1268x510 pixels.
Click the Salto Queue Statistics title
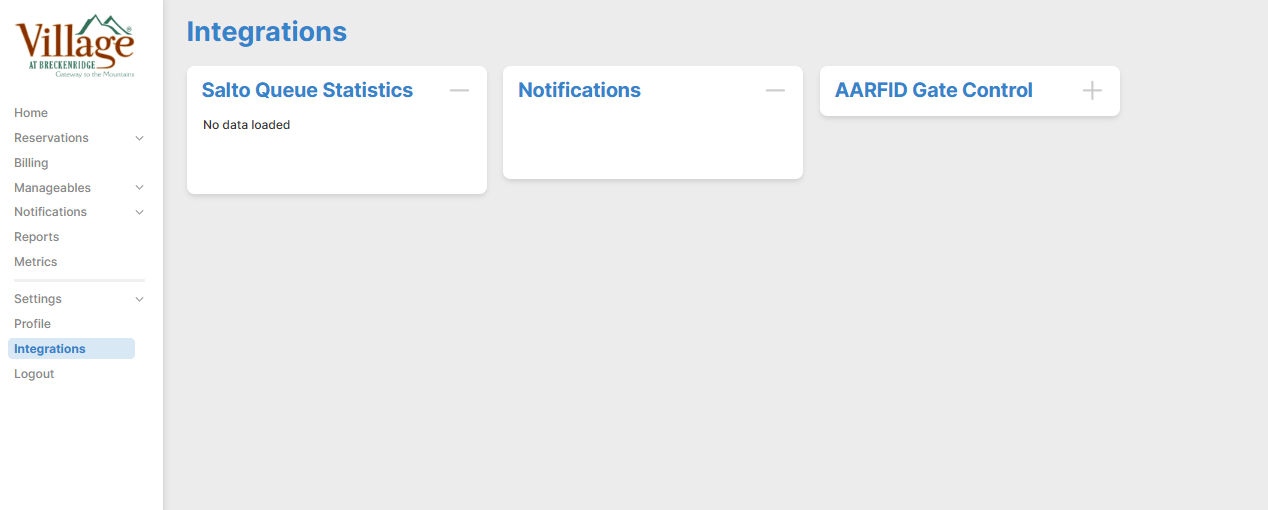tap(307, 90)
